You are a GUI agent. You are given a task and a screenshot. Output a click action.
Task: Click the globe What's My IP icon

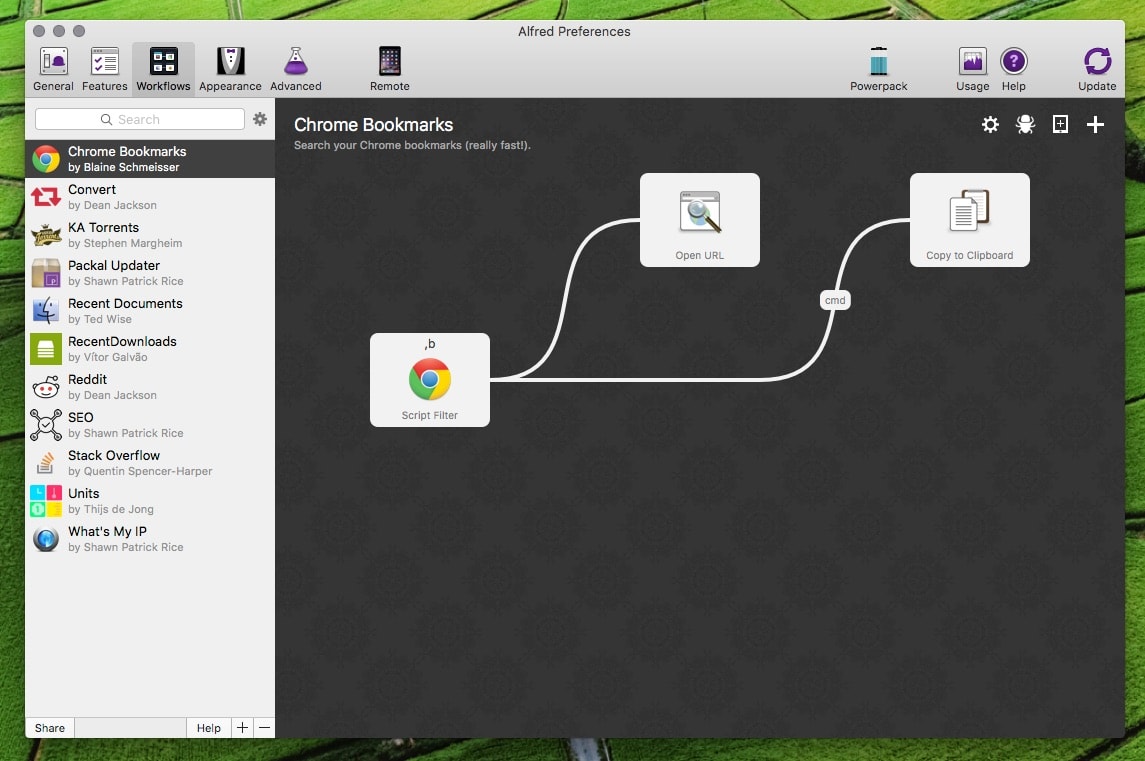[x=46, y=539]
